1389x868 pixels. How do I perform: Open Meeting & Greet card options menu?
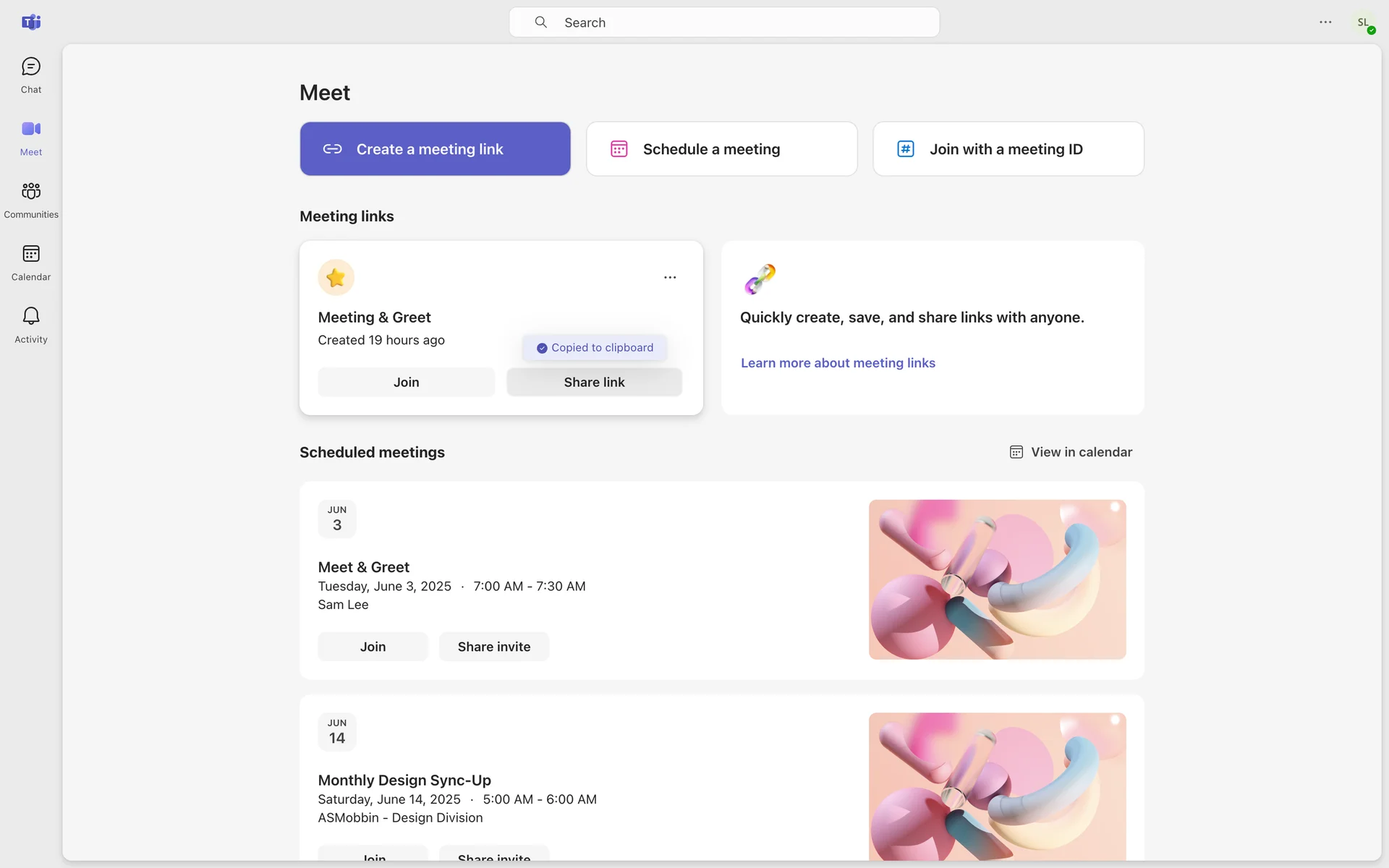point(670,277)
